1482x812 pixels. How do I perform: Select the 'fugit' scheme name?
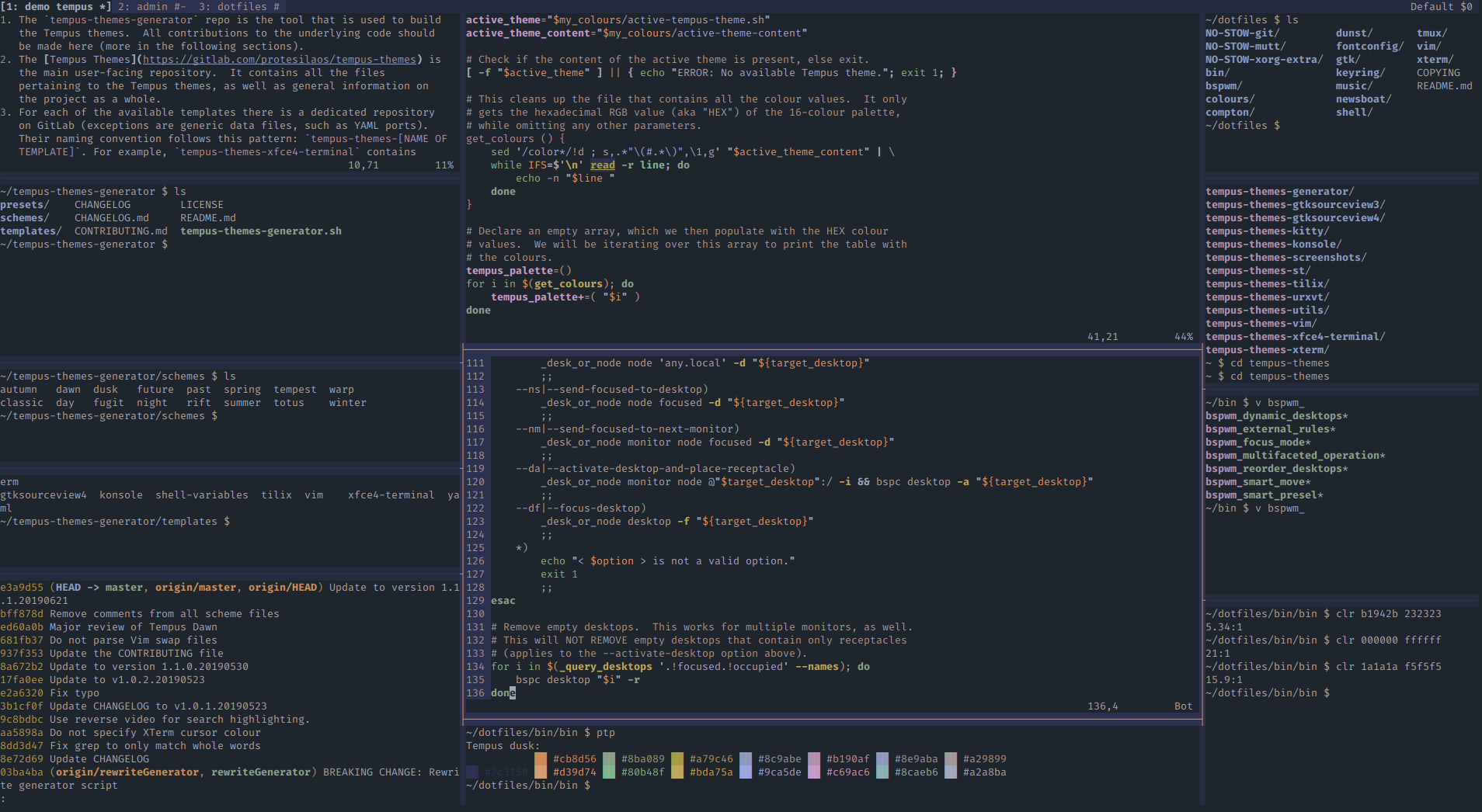(109, 402)
